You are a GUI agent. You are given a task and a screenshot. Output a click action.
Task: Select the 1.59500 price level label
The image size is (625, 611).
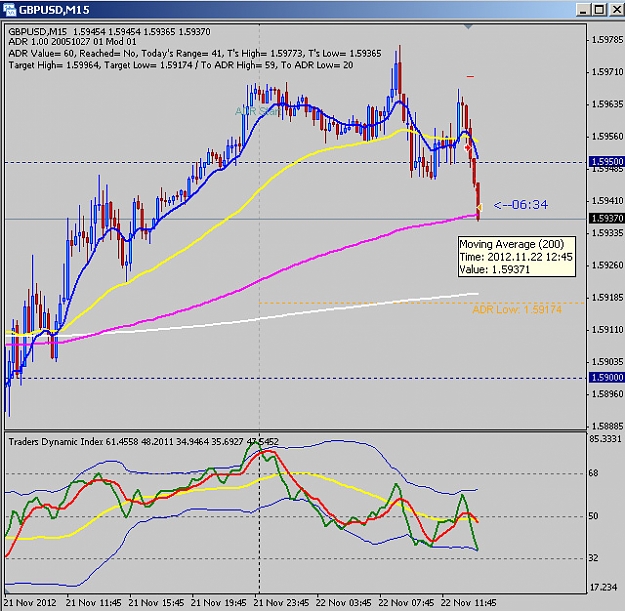[x=607, y=161]
